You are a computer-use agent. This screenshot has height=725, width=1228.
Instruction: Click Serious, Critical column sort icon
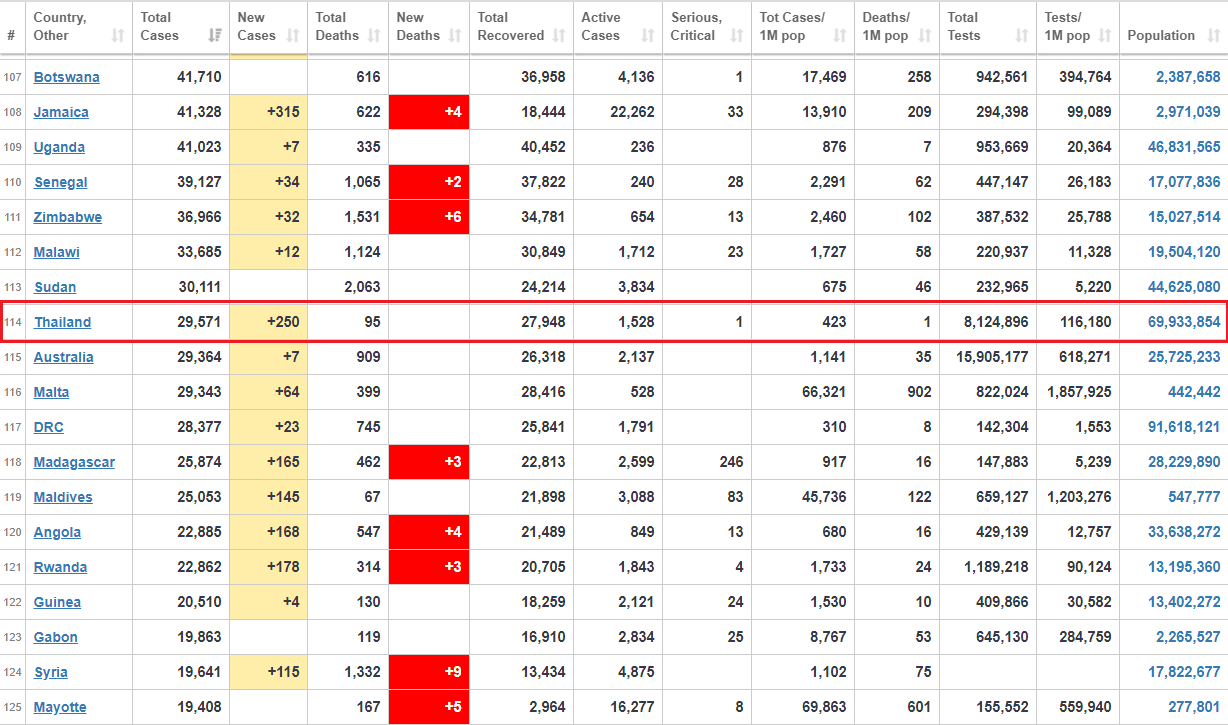click(x=737, y=36)
